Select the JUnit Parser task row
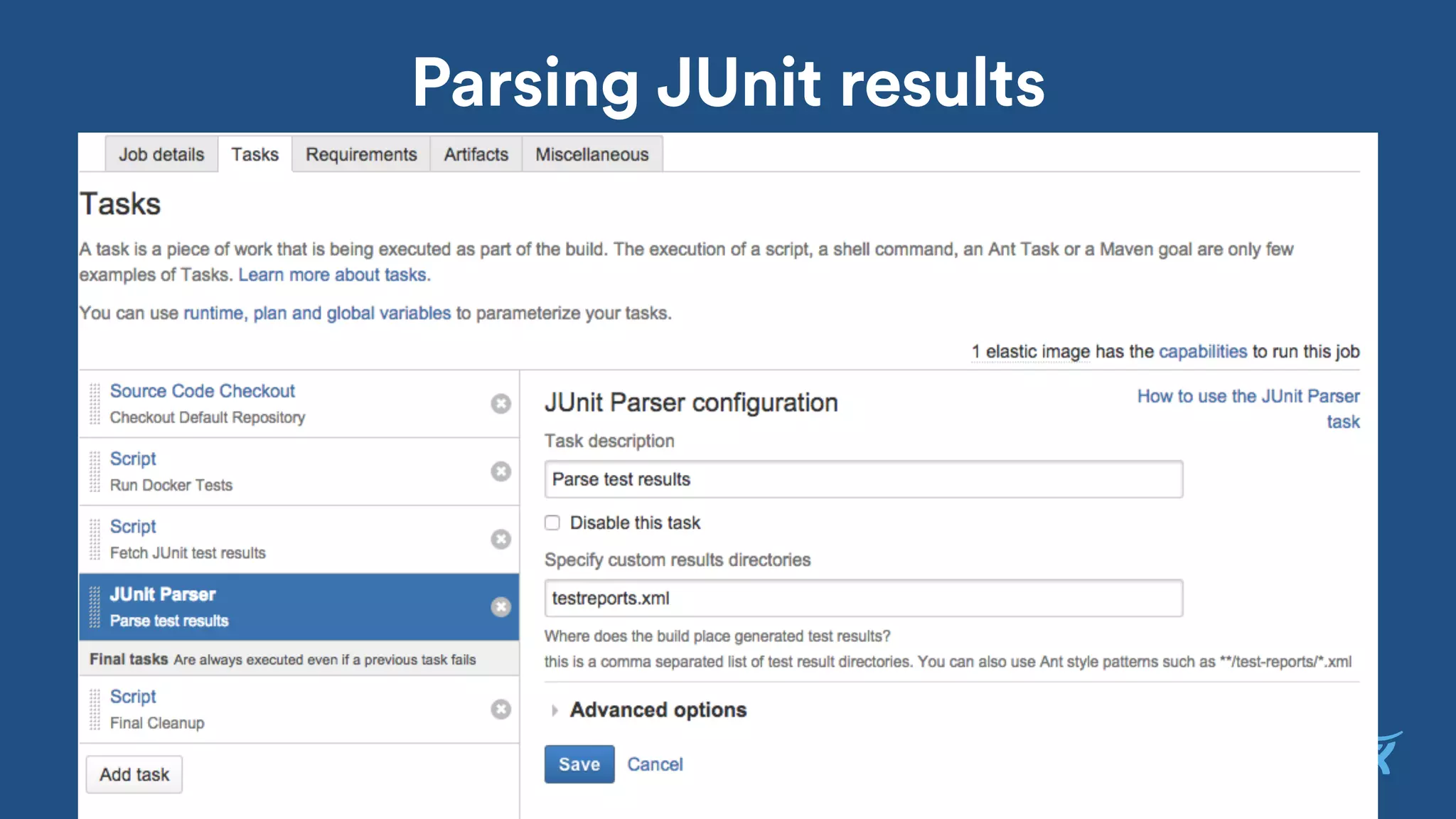This screenshot has width=1456, height=819. [299, 607]
